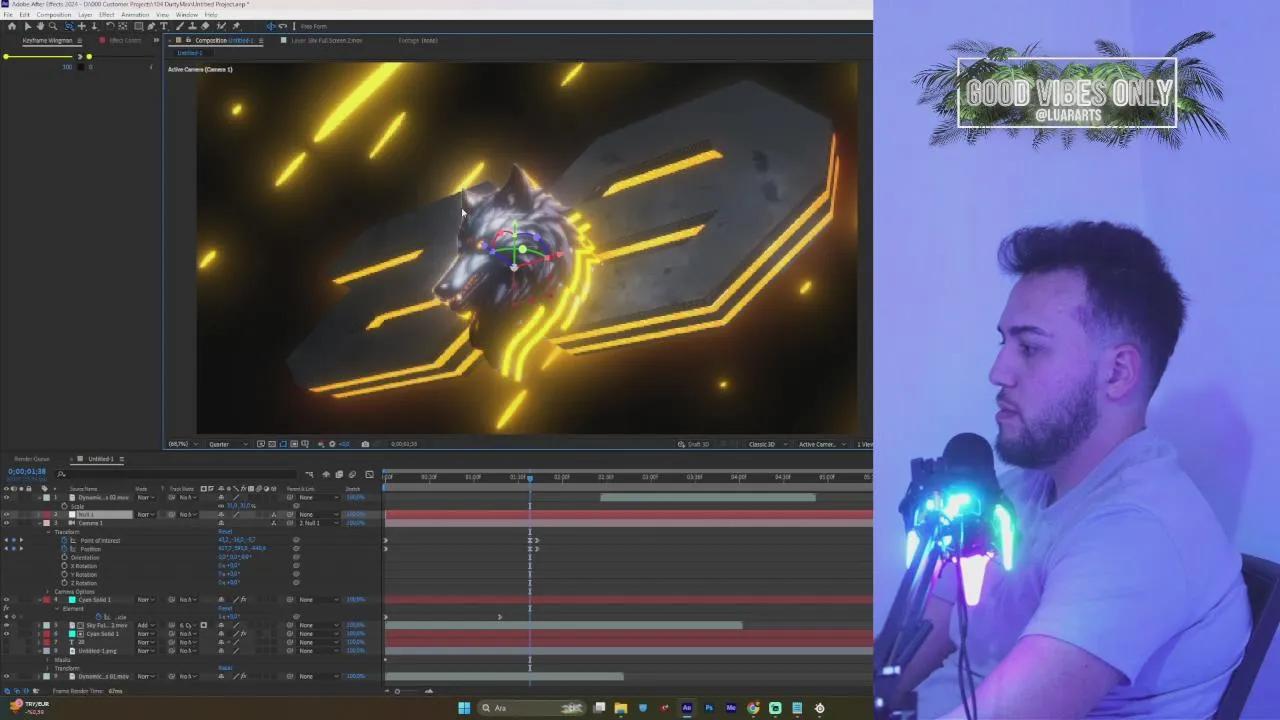Image resolution: width=1280 pixels, height=720 pixels.
Task: Click the Windows taskbar search box
Action: click(532, 708)
